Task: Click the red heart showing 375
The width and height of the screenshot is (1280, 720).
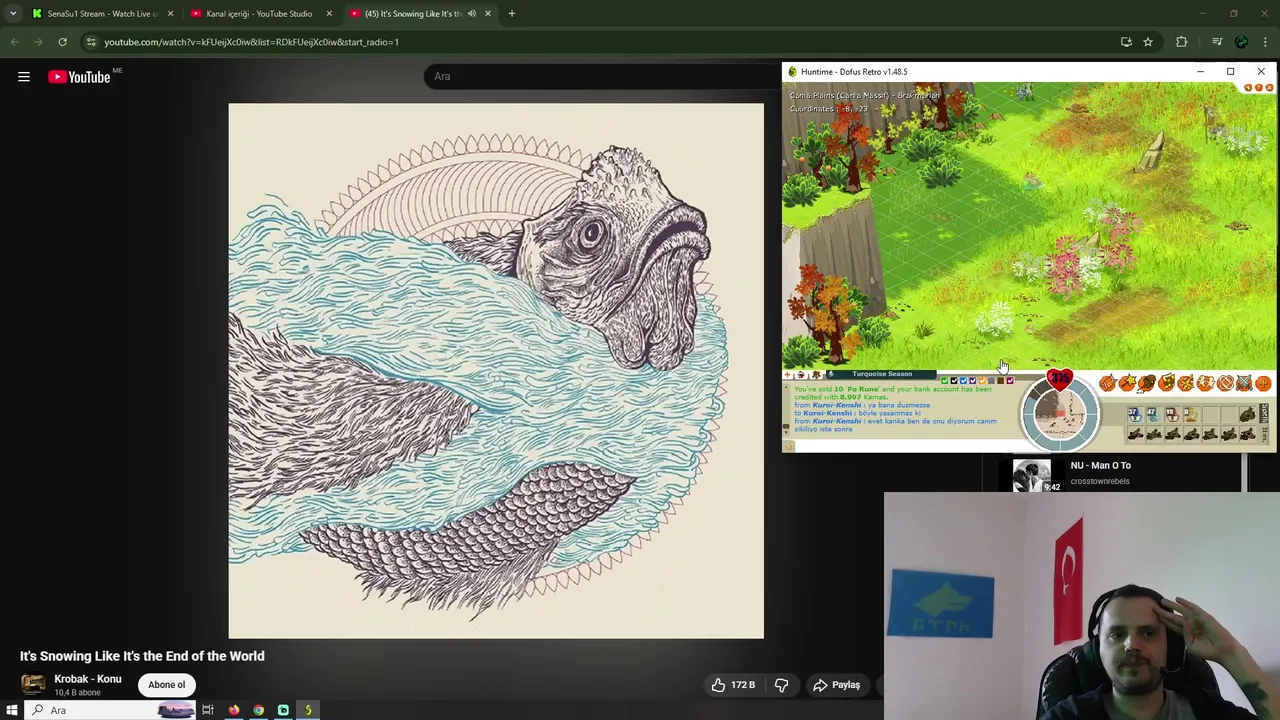Action: click(1059, 379)
